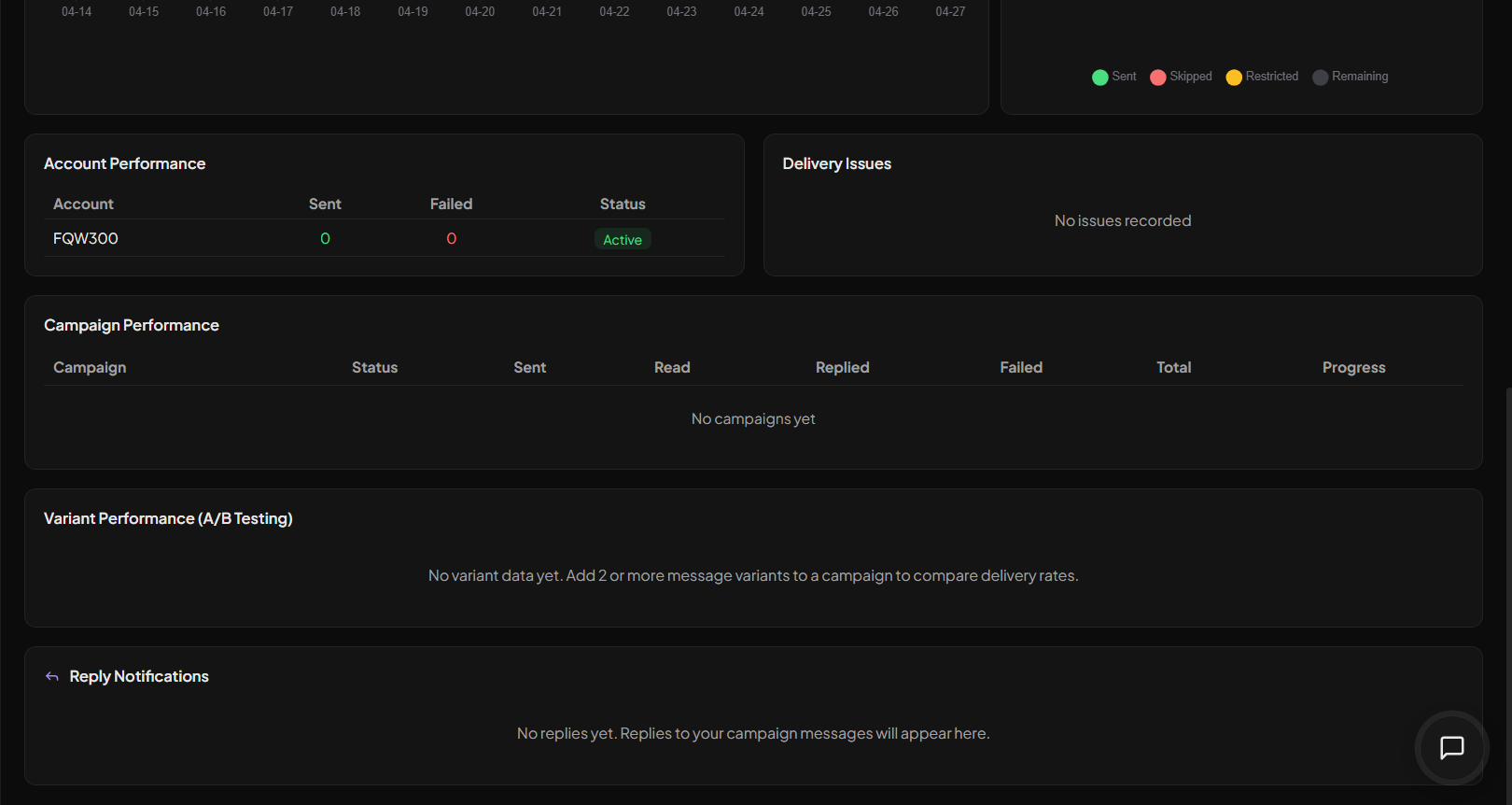
Task: Click the green sent count for FQW300
Action: (x=325, y=238)
